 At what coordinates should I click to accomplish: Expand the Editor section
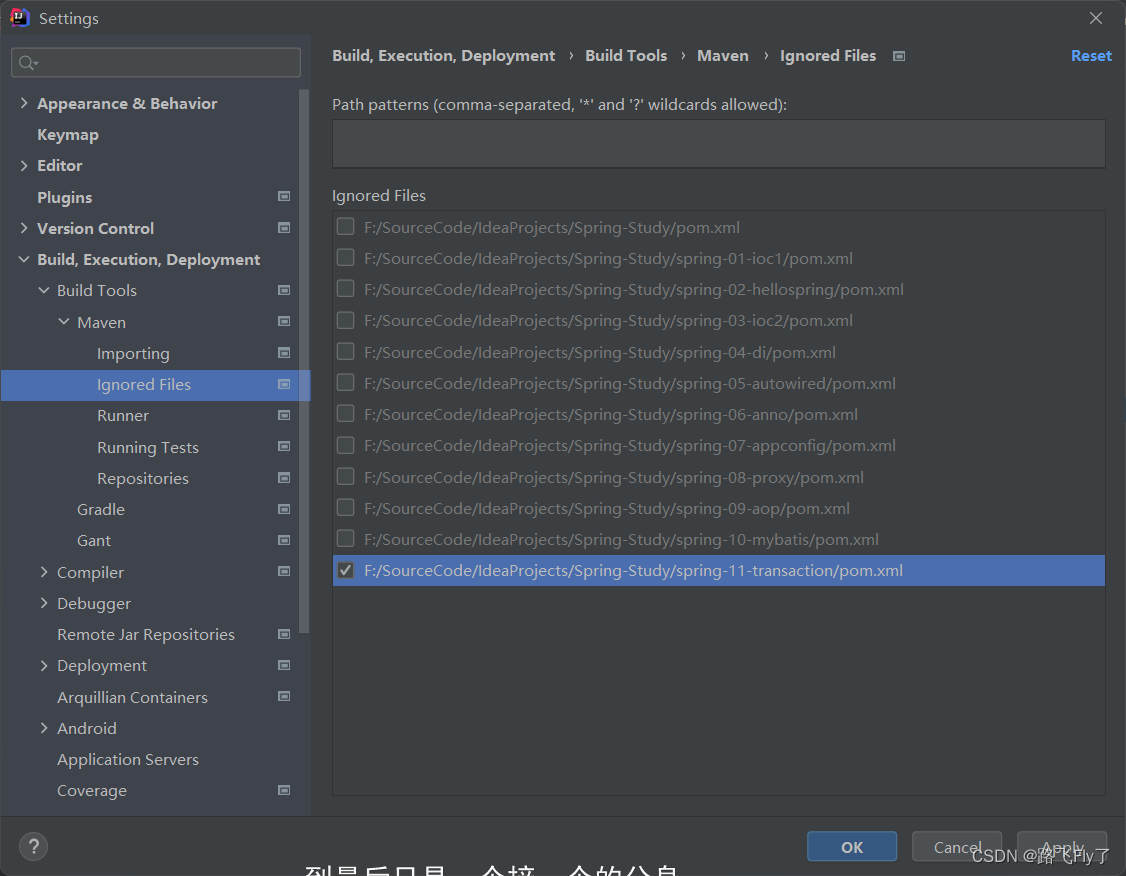(x=24, y=165)
